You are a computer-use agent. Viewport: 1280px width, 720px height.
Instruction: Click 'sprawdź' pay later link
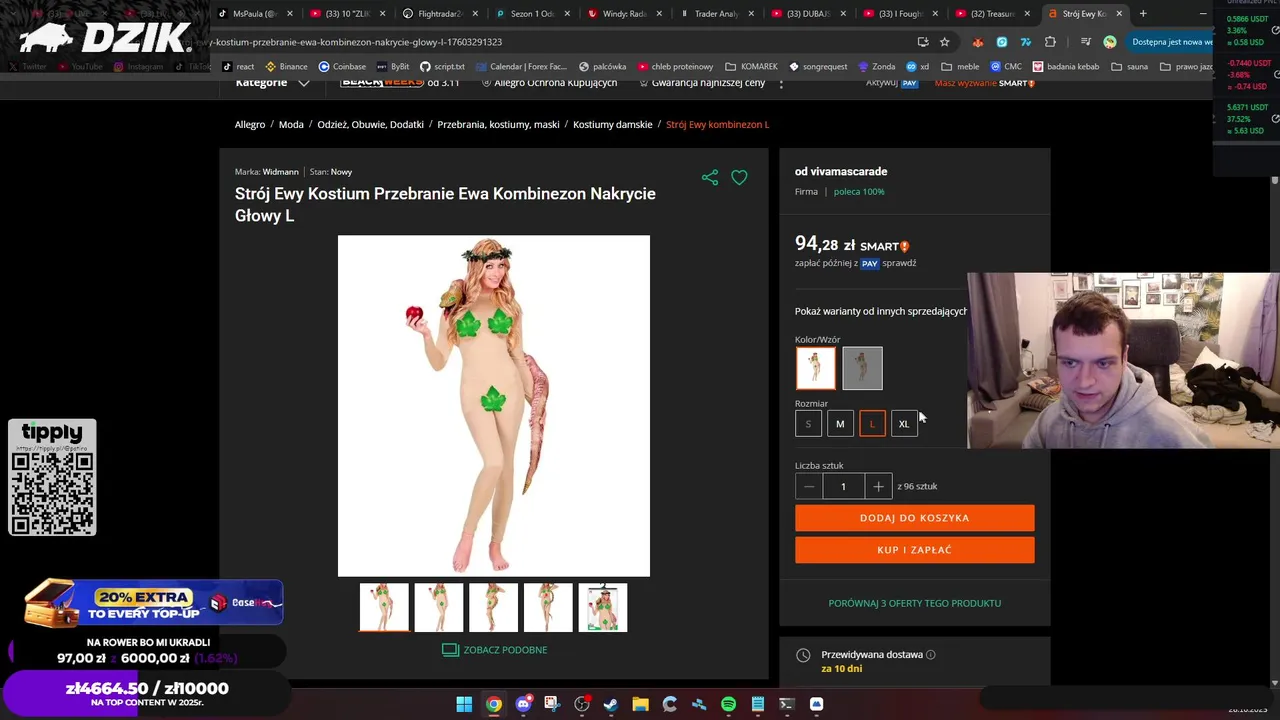point(899,263)
